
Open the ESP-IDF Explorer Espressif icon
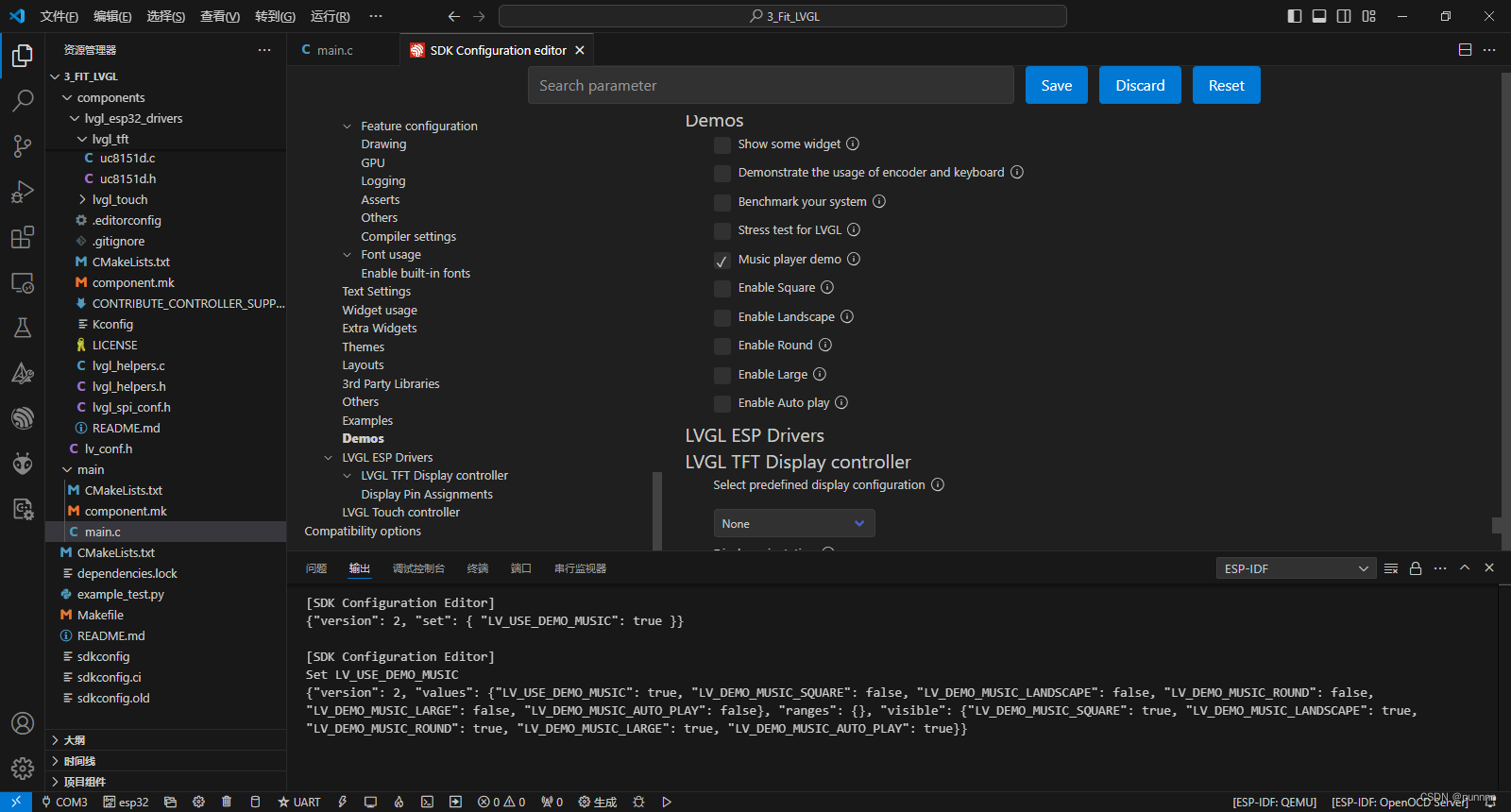point(23,418)
